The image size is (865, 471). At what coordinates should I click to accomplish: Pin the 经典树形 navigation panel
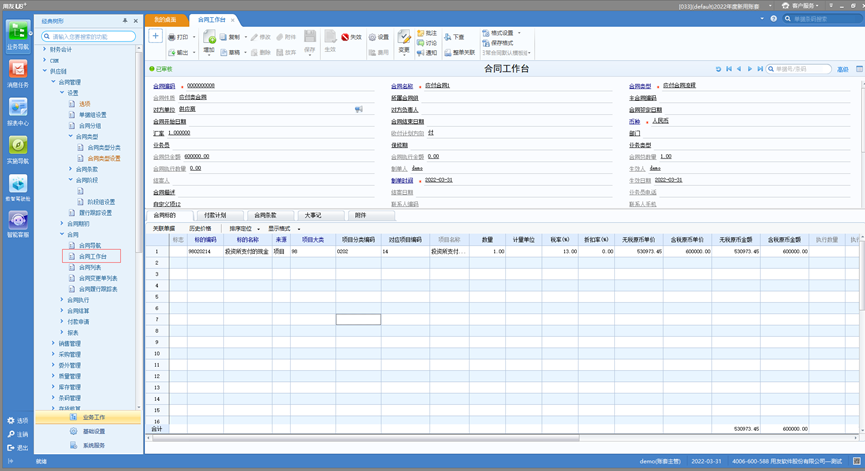pos(125,20)
